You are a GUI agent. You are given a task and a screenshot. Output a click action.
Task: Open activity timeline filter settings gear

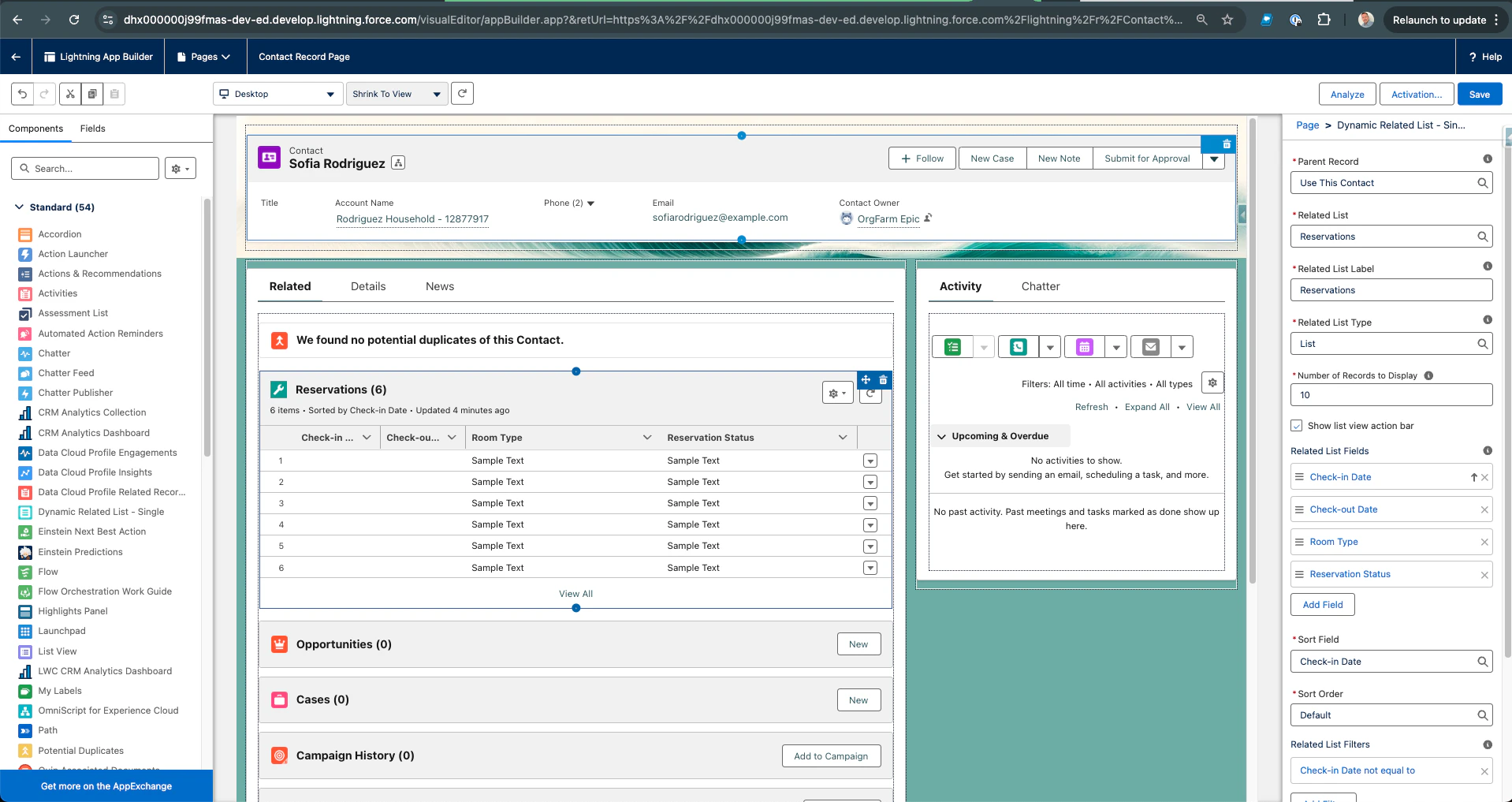pos(1212,383)
